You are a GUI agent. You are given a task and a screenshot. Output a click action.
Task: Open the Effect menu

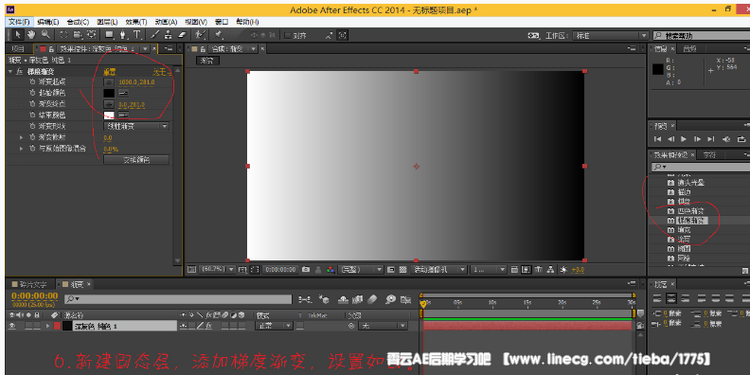[x=136, y=22]
